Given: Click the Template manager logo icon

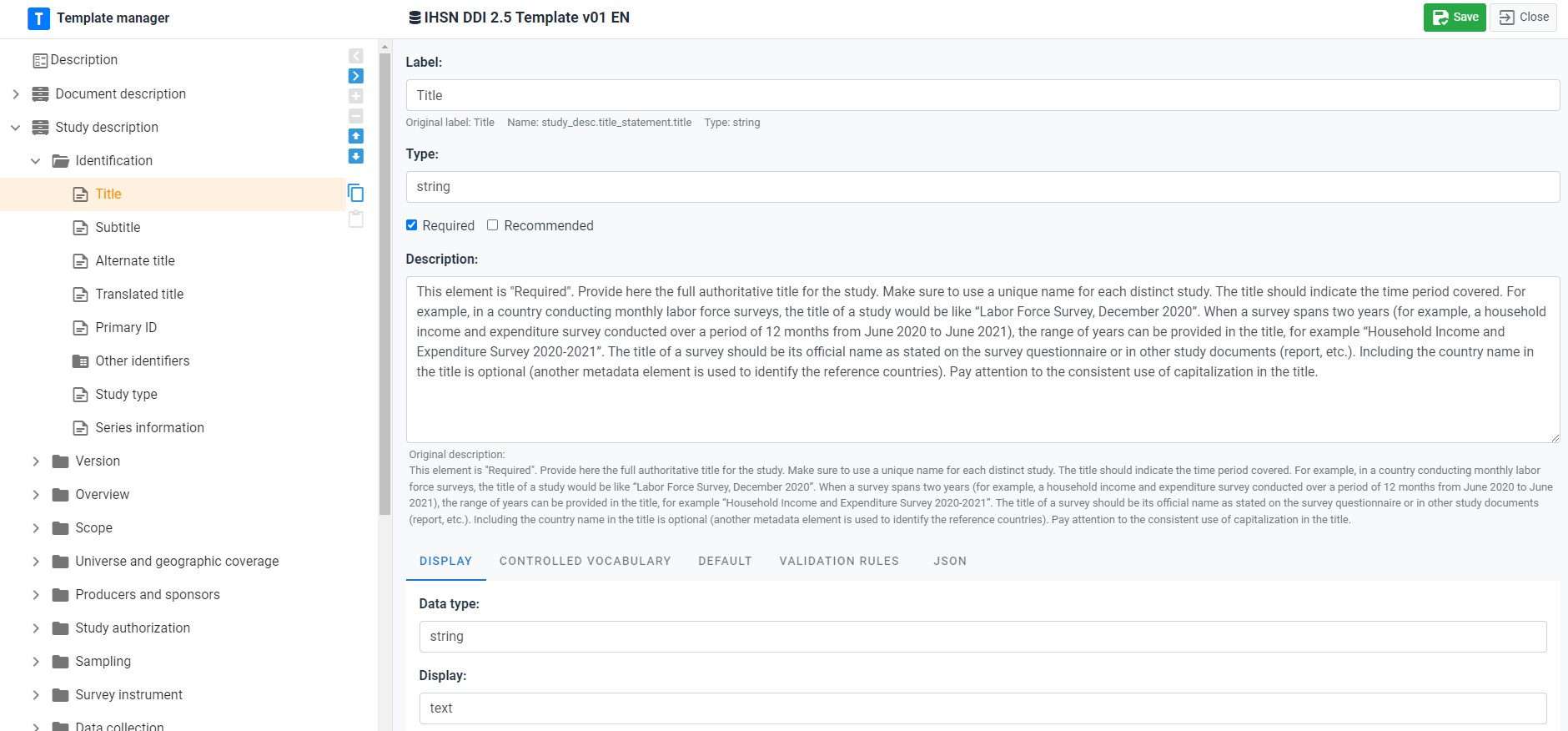Looking at the screenshot, I should 38,18.
